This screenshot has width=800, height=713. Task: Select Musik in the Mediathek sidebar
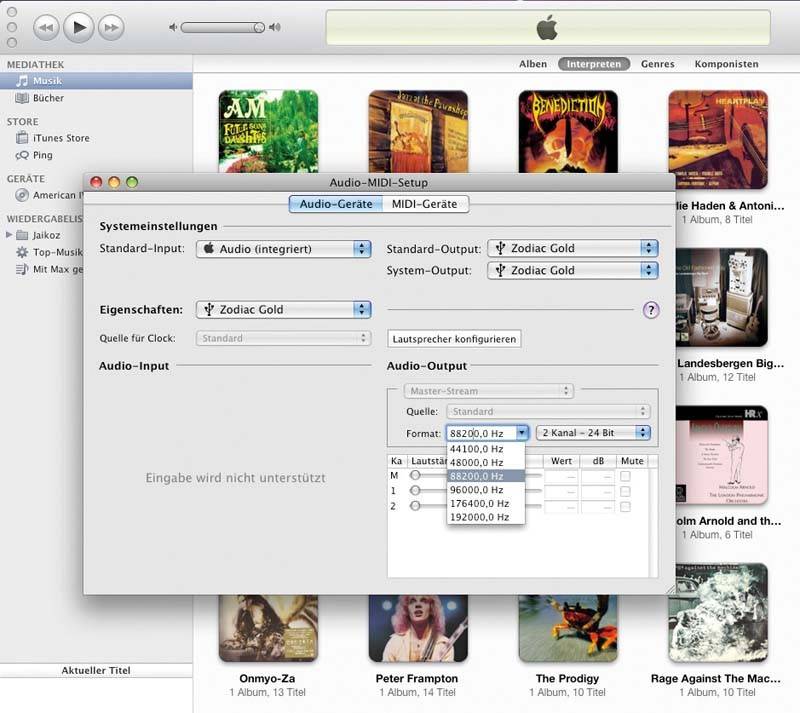96,81
